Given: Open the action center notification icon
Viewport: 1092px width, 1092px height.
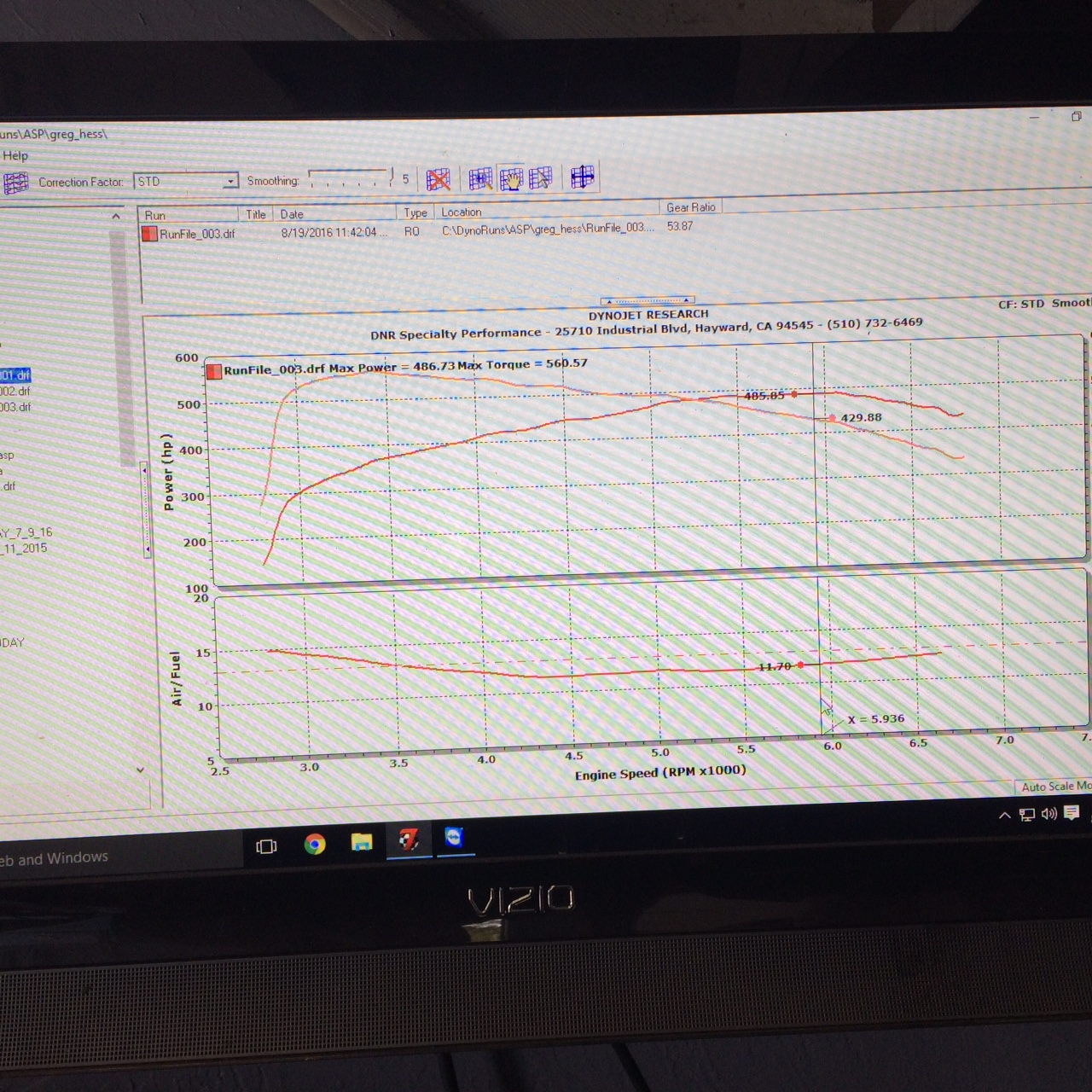Looking at the screenshot, I should 1072,813.
